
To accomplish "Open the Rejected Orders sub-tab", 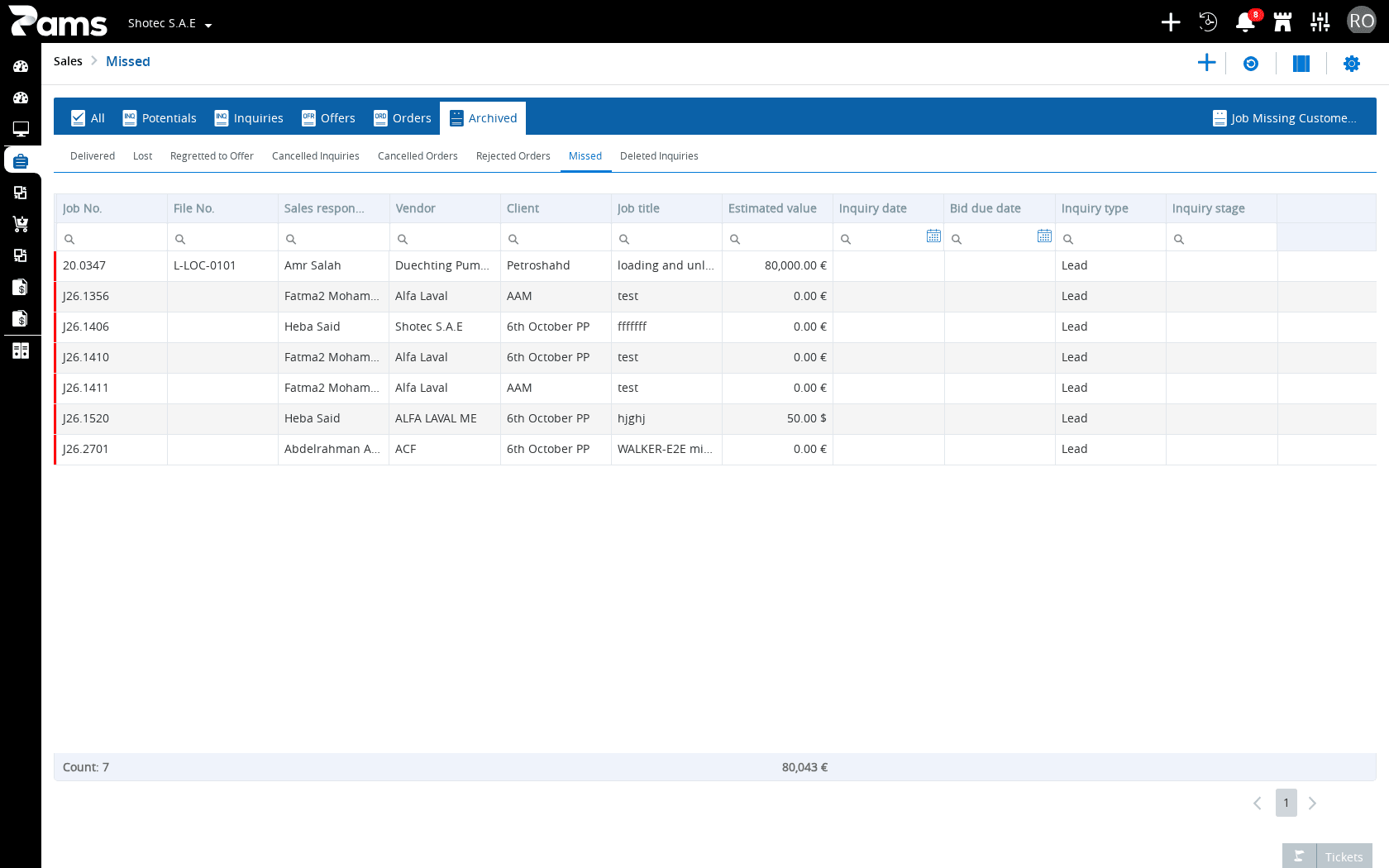I will 513,156.
